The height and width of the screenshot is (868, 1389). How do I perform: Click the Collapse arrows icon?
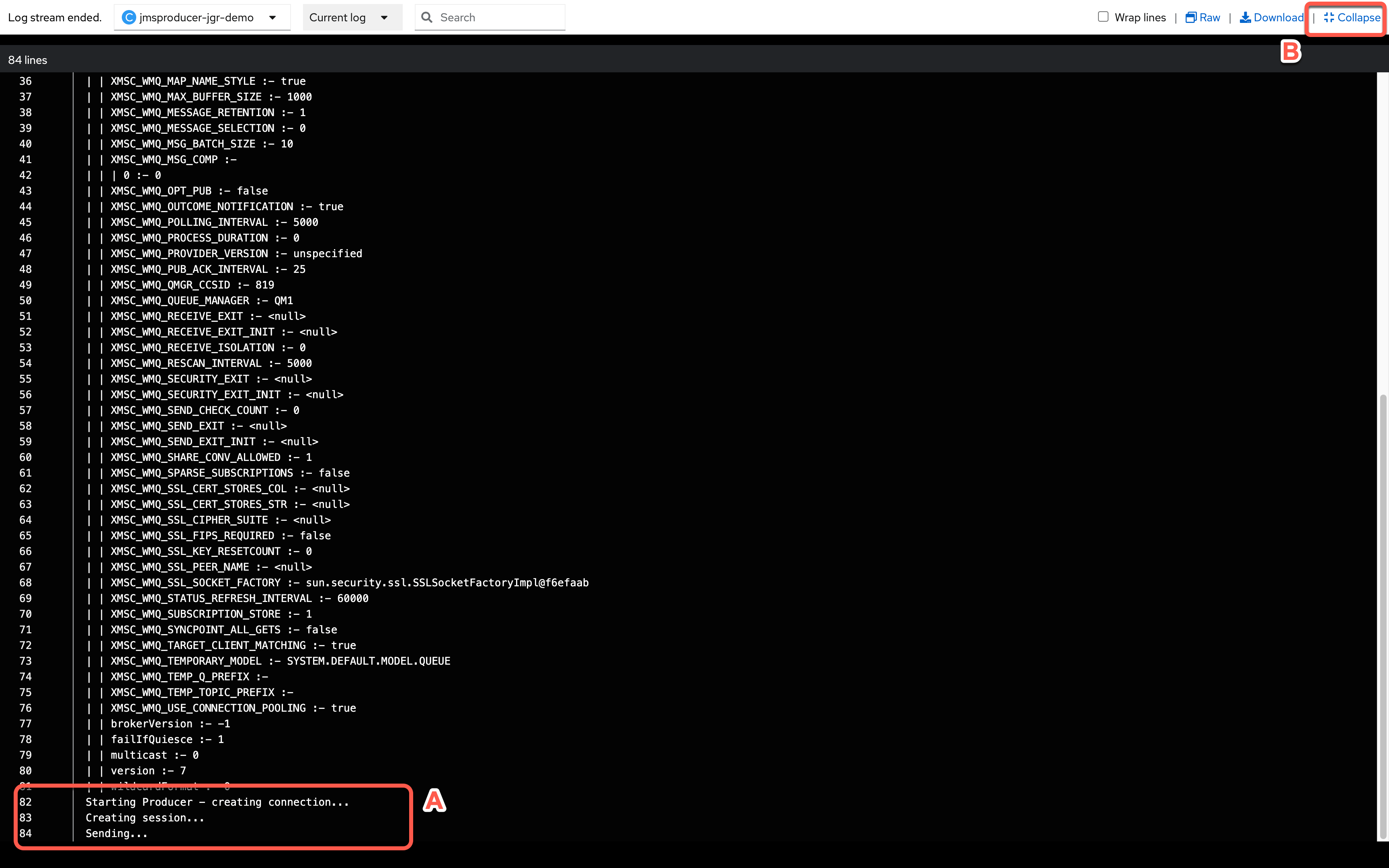[1329, 17]
